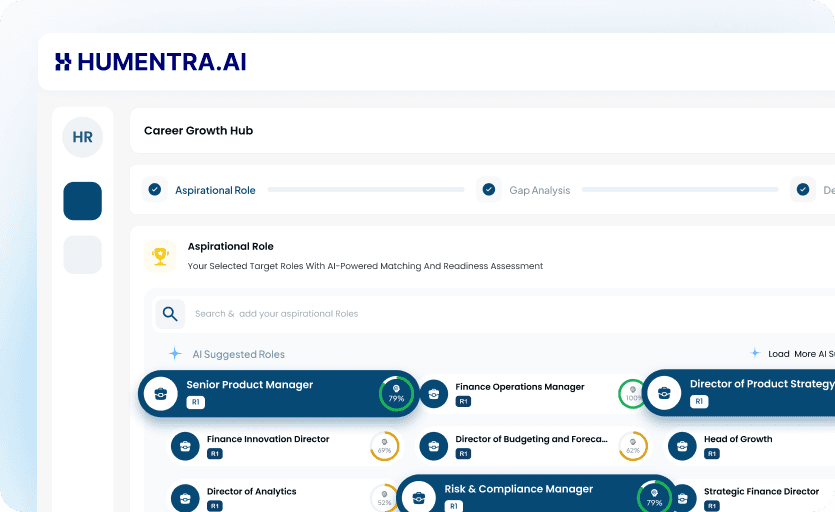Select the Finance Innovation Director role
This screenshot has height=512, width=835.
pos(285,446)
